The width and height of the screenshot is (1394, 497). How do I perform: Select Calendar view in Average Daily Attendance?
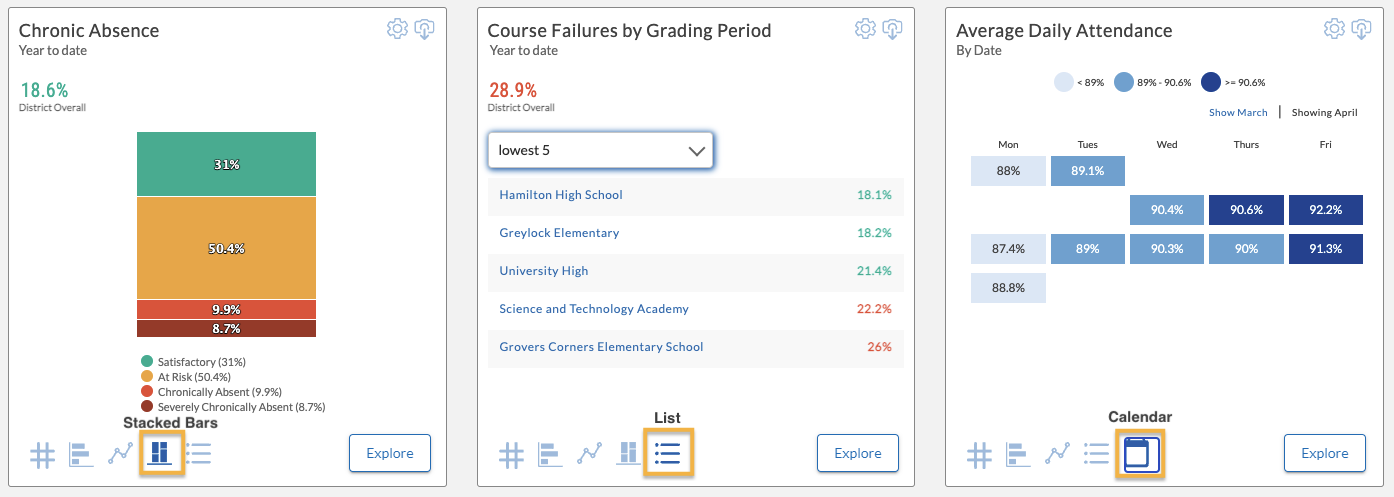1140,454
